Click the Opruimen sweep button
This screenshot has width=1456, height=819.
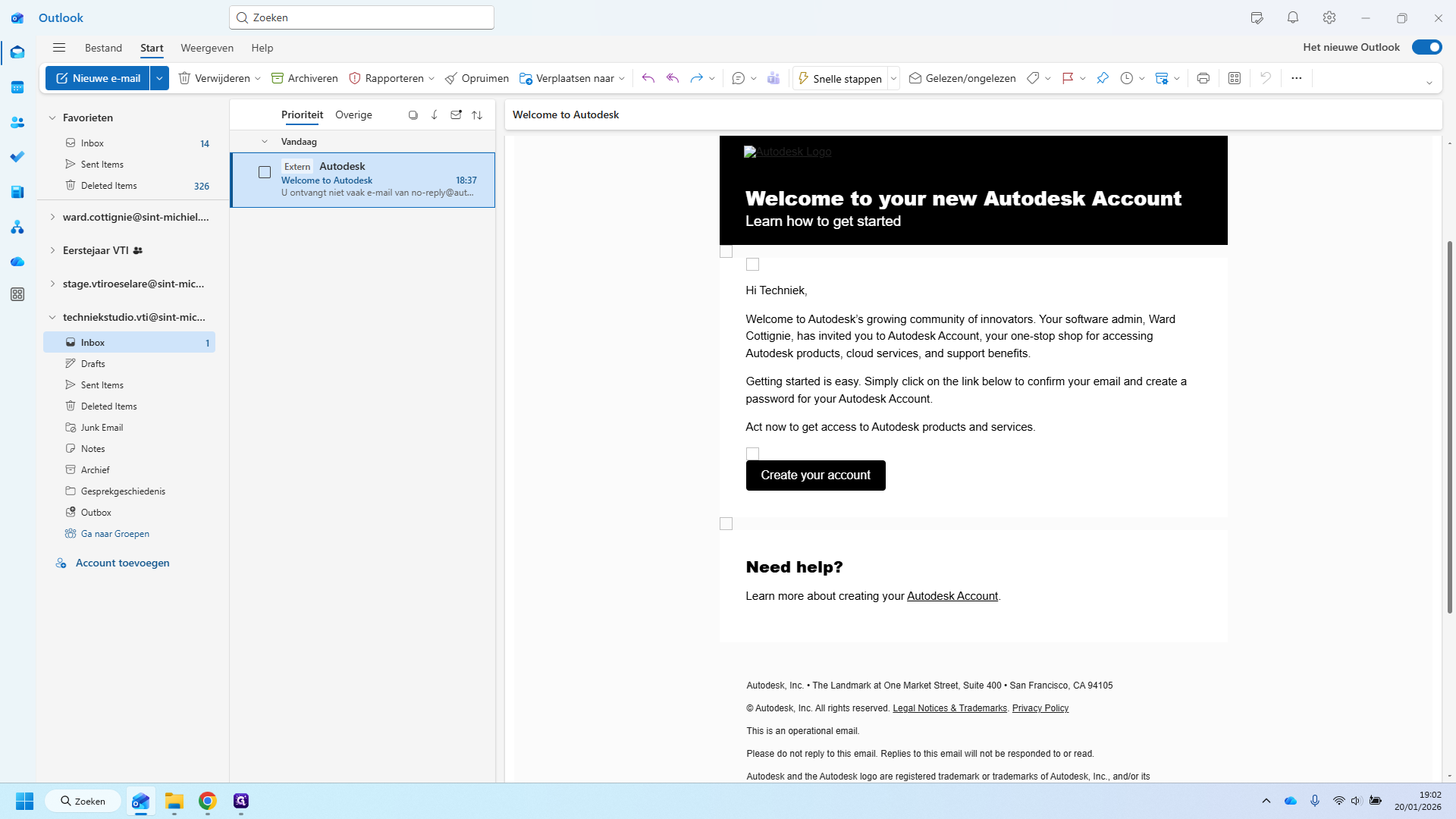477,78
